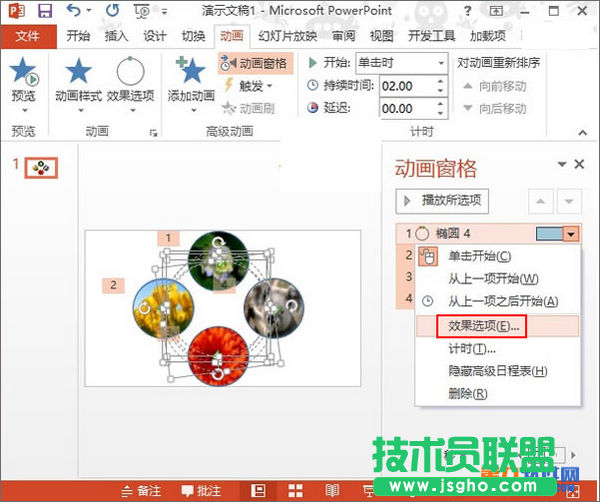Screen dimensions: 600x502
Task: Select the Oval 4 animation entry
Action: pyautogui.click(x=488, y=233)
